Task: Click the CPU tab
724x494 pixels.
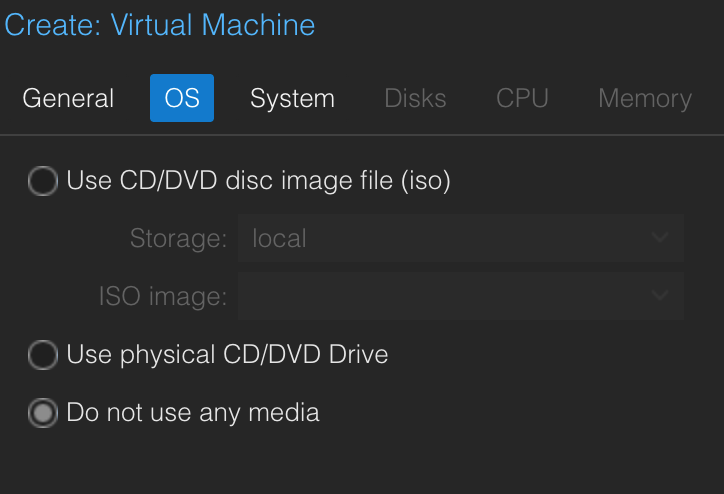Action: tap(522, 98)
